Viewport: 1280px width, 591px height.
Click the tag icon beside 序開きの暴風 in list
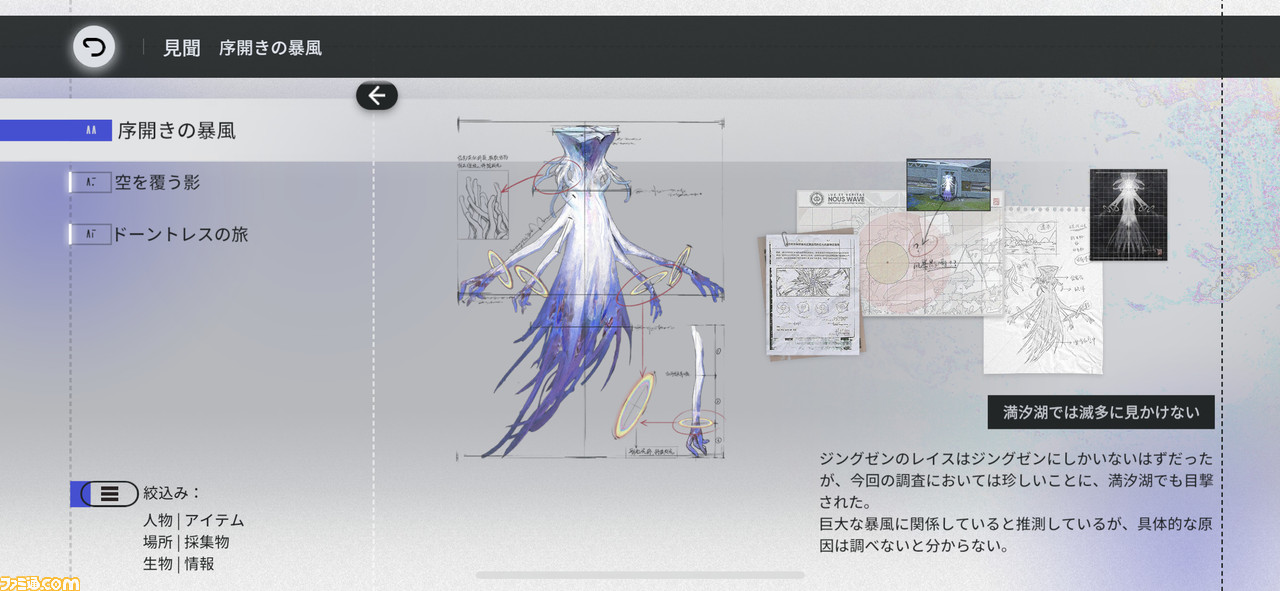click(x=91, y=130)
